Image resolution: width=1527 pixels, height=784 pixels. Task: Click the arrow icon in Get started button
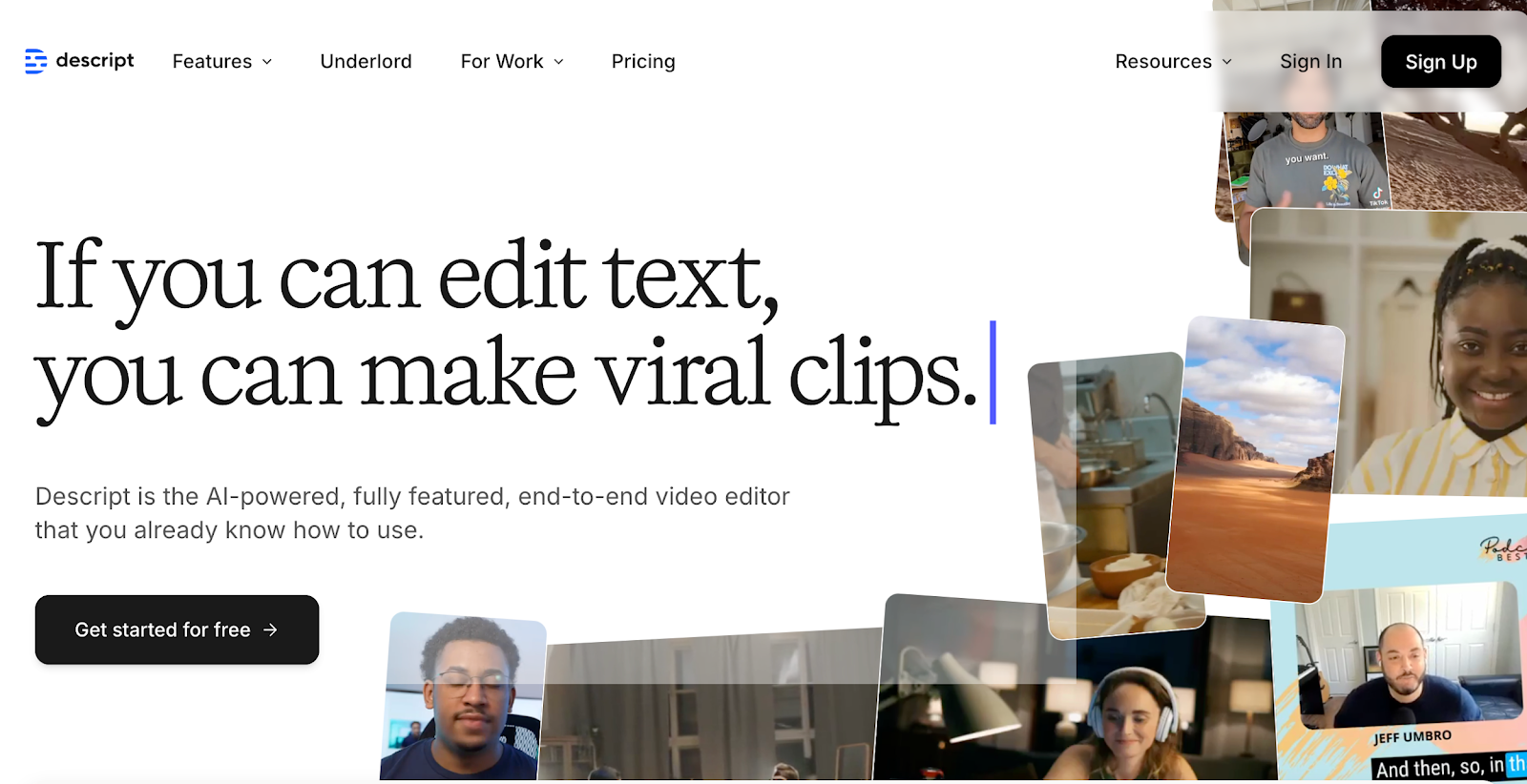tap(270, 629)
